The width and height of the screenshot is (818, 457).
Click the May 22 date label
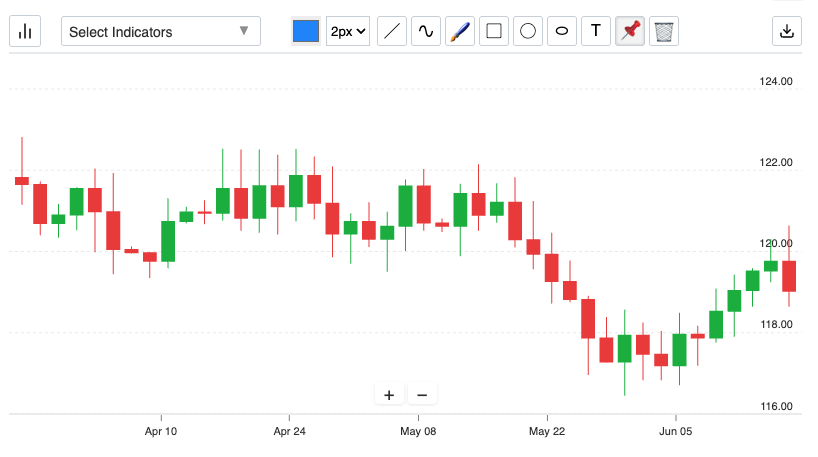click(547, 431)
